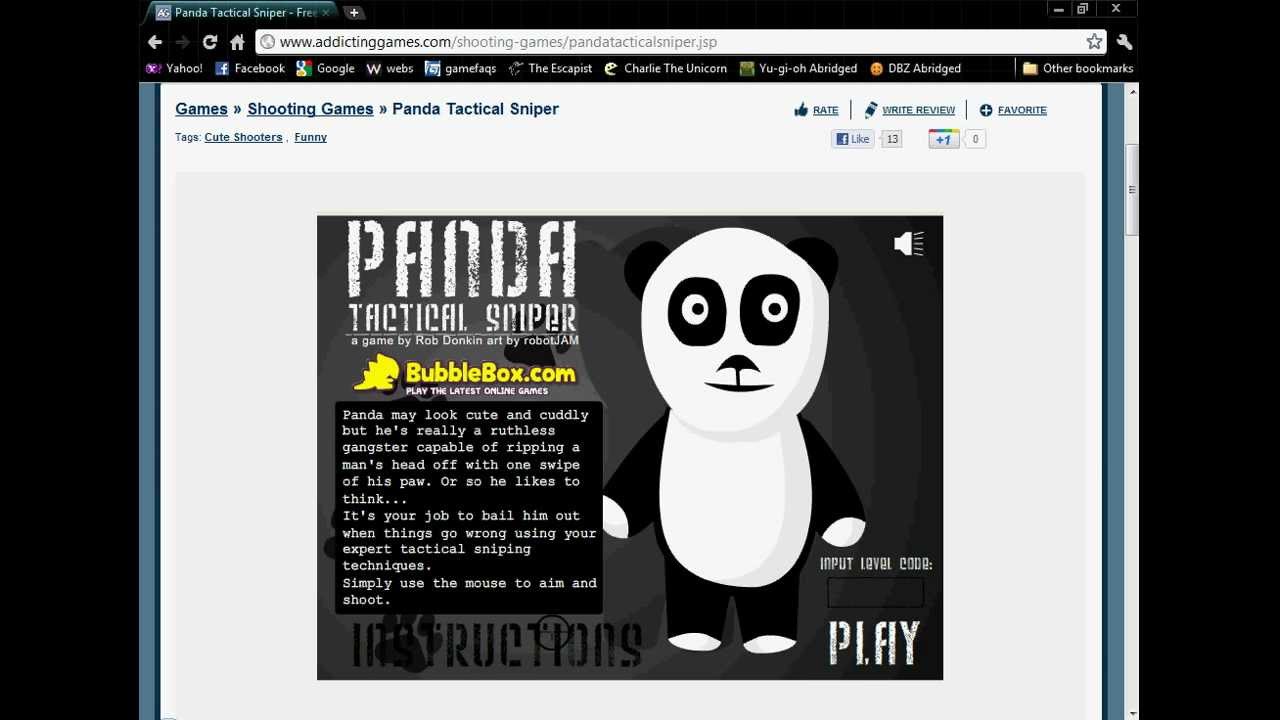Image resolution: width=1280 pixels, height=720 pixels.
Task: Click the input level code field
Action: [x=875, y=592]
